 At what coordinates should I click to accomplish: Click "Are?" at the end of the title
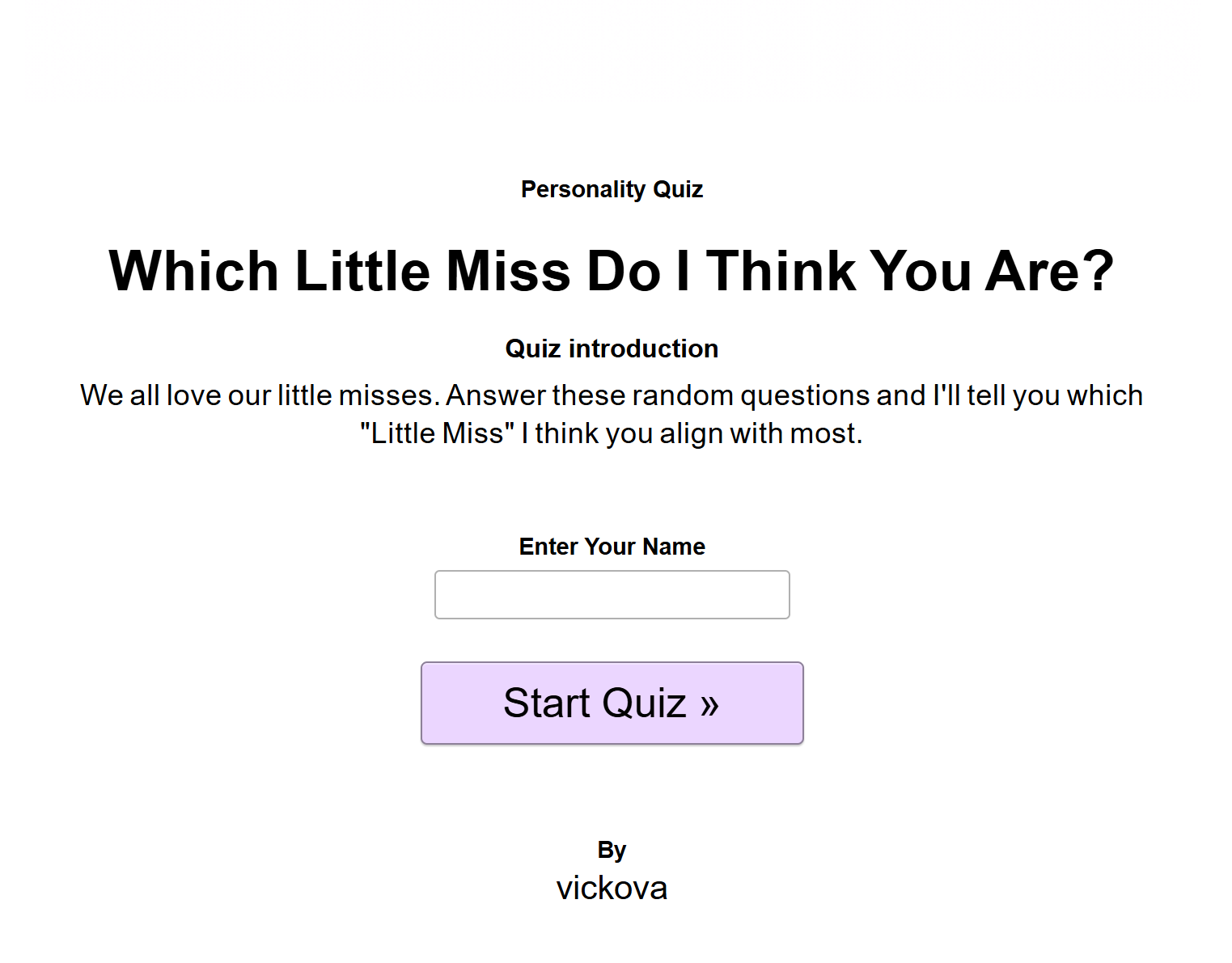point(1049,270)
